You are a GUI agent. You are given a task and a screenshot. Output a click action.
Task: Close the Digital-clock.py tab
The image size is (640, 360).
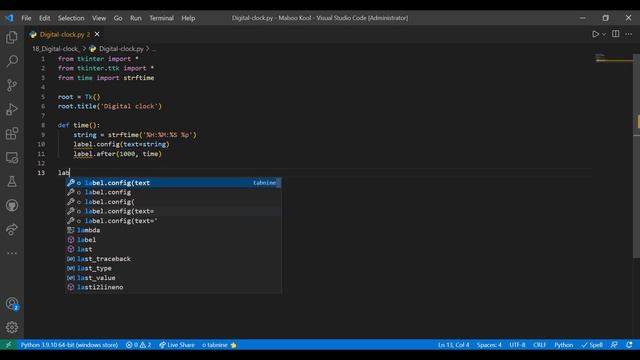coord(97,34)
